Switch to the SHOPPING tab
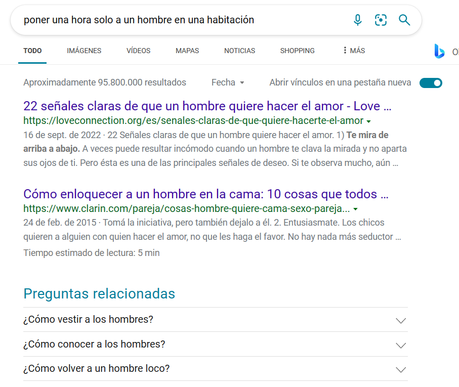Image resolution: width=459 pixels, height=387 pixels. pyautogui.click(x=297, y=51)
